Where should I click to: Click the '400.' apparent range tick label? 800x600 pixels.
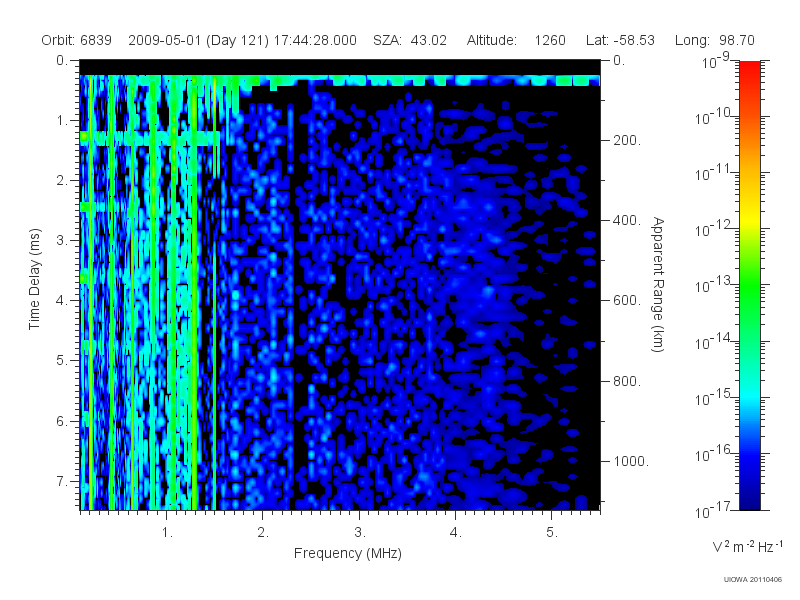pos(627,220)
